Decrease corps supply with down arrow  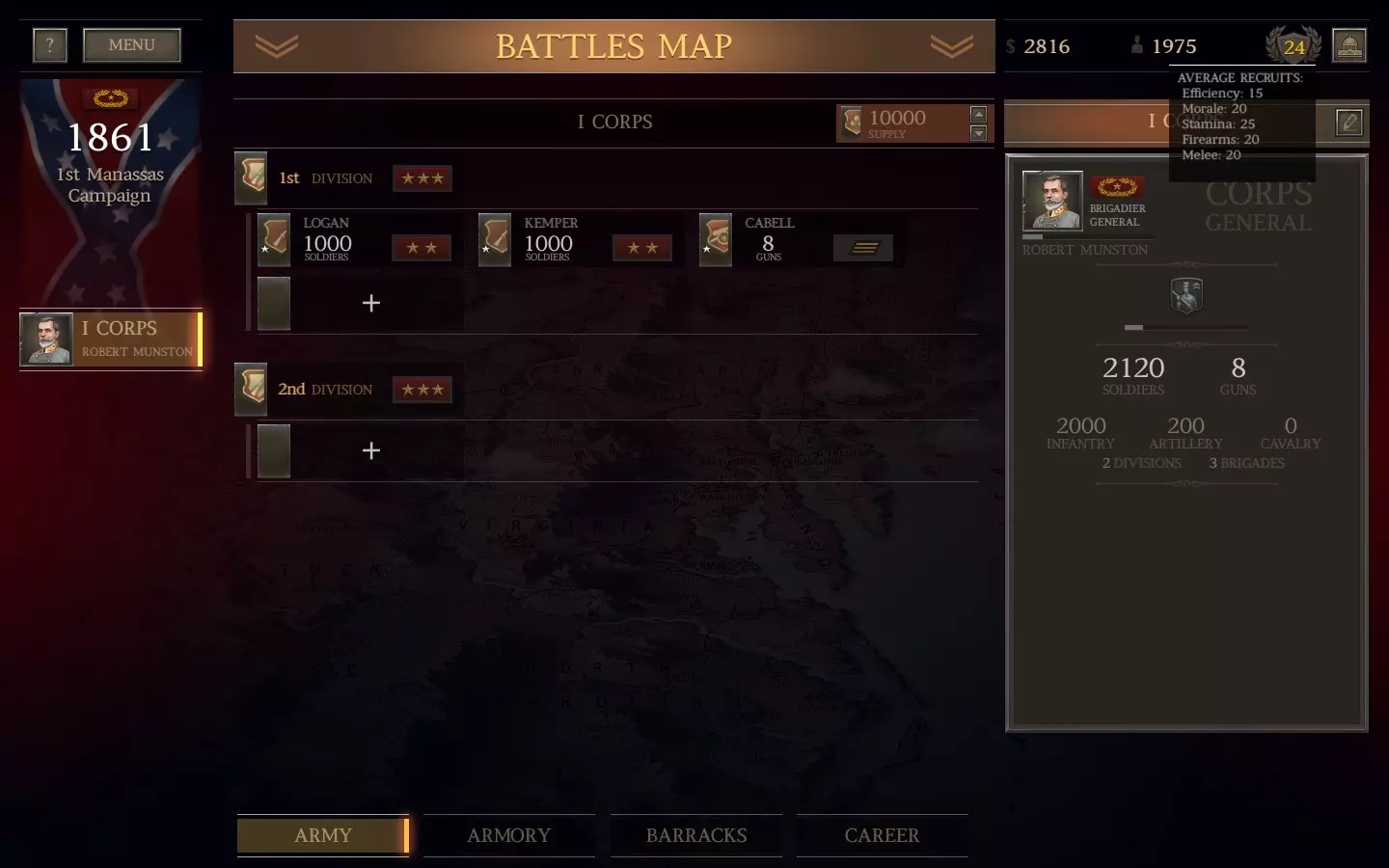[x=978, y=133]
